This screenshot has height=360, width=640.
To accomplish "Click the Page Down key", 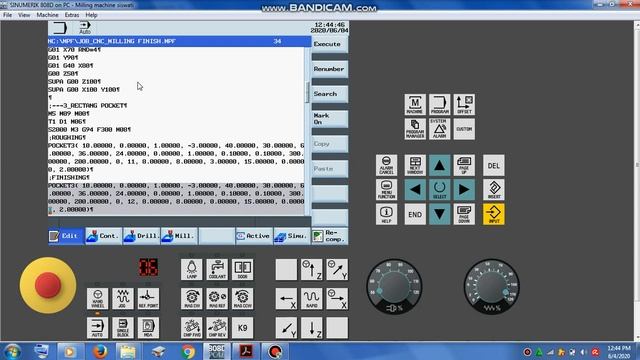I will point(464,214).
